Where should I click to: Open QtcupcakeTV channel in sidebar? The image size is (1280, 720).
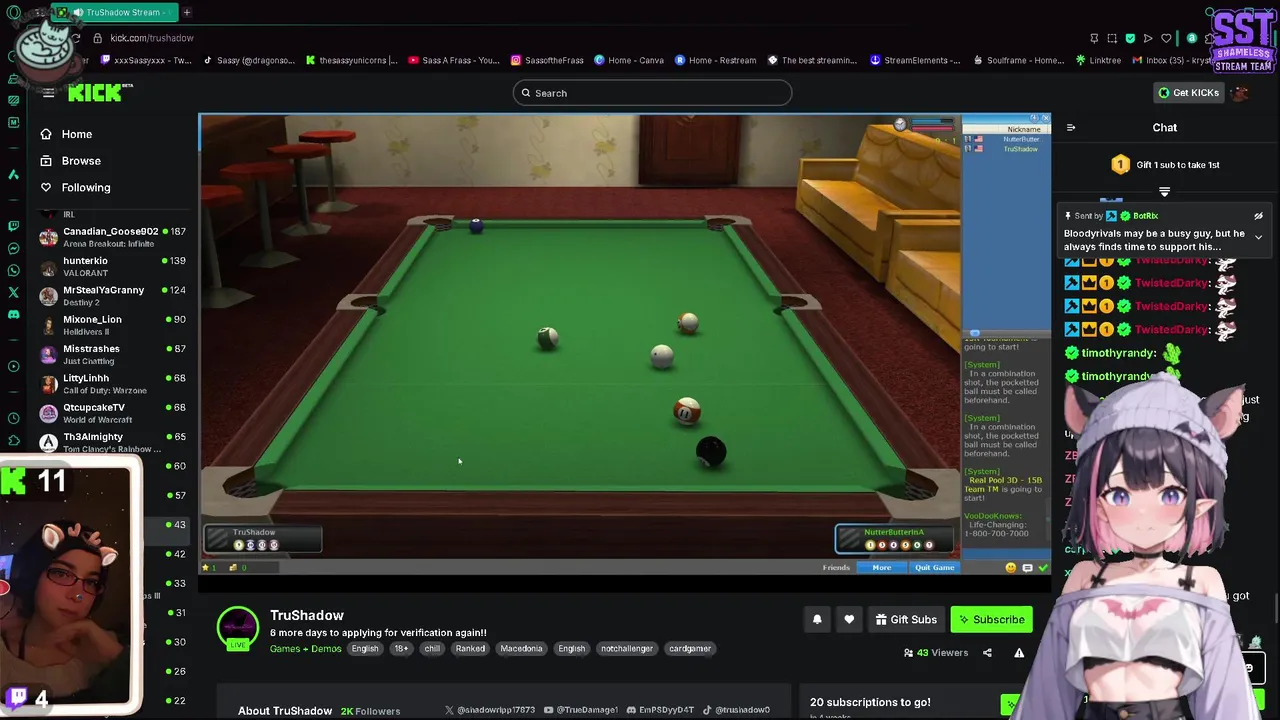112,413
